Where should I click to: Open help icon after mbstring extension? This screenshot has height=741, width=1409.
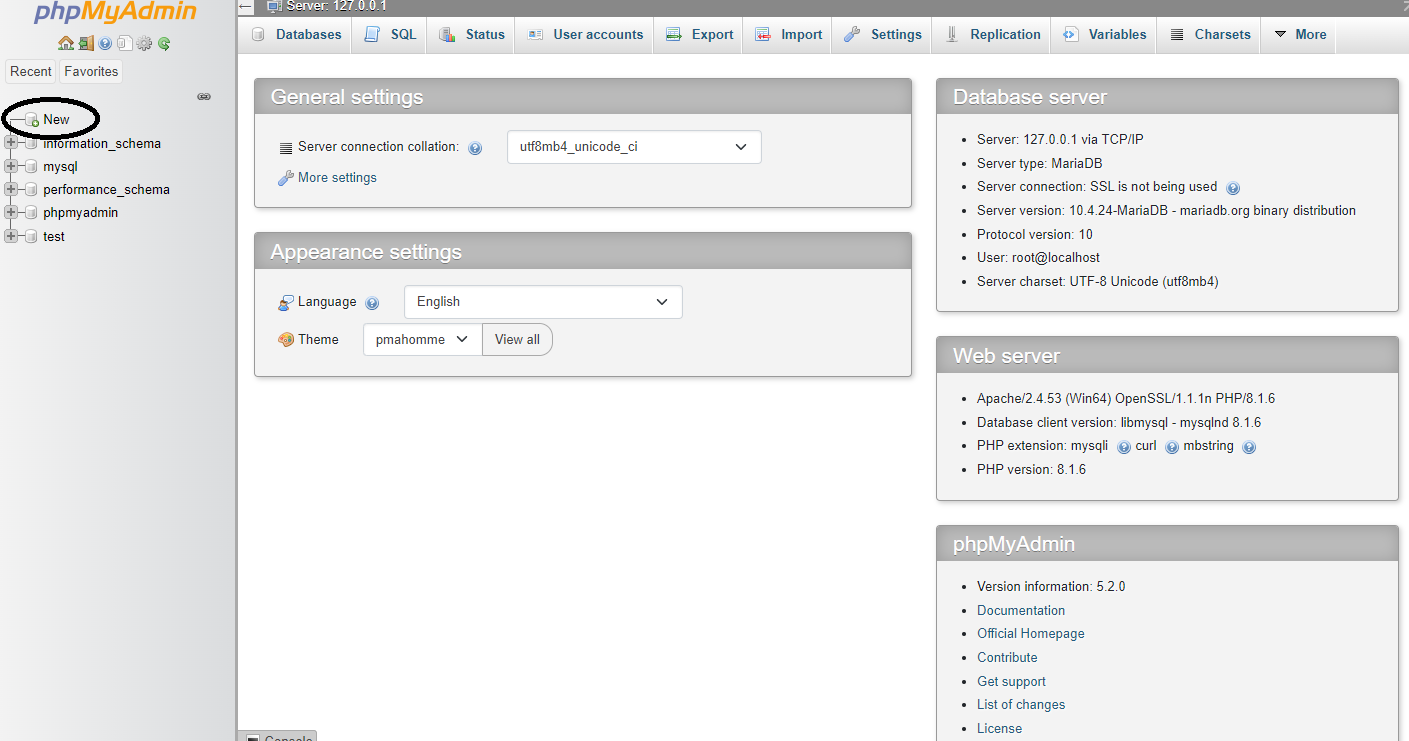tap(1249, 447)
